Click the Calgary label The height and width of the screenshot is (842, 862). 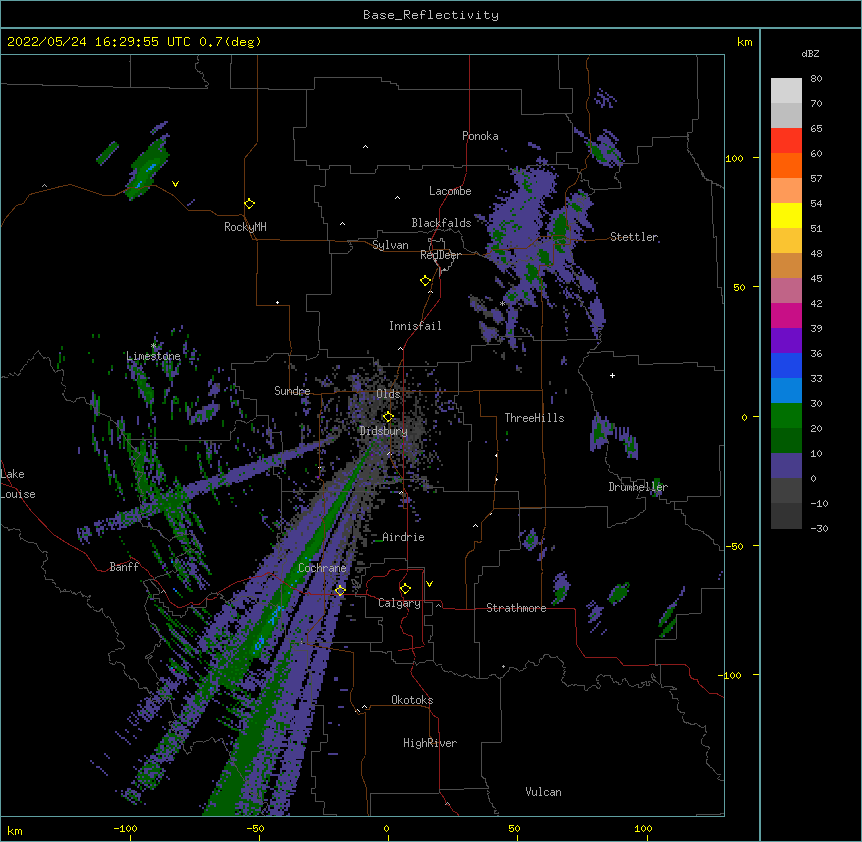point(400,603)
